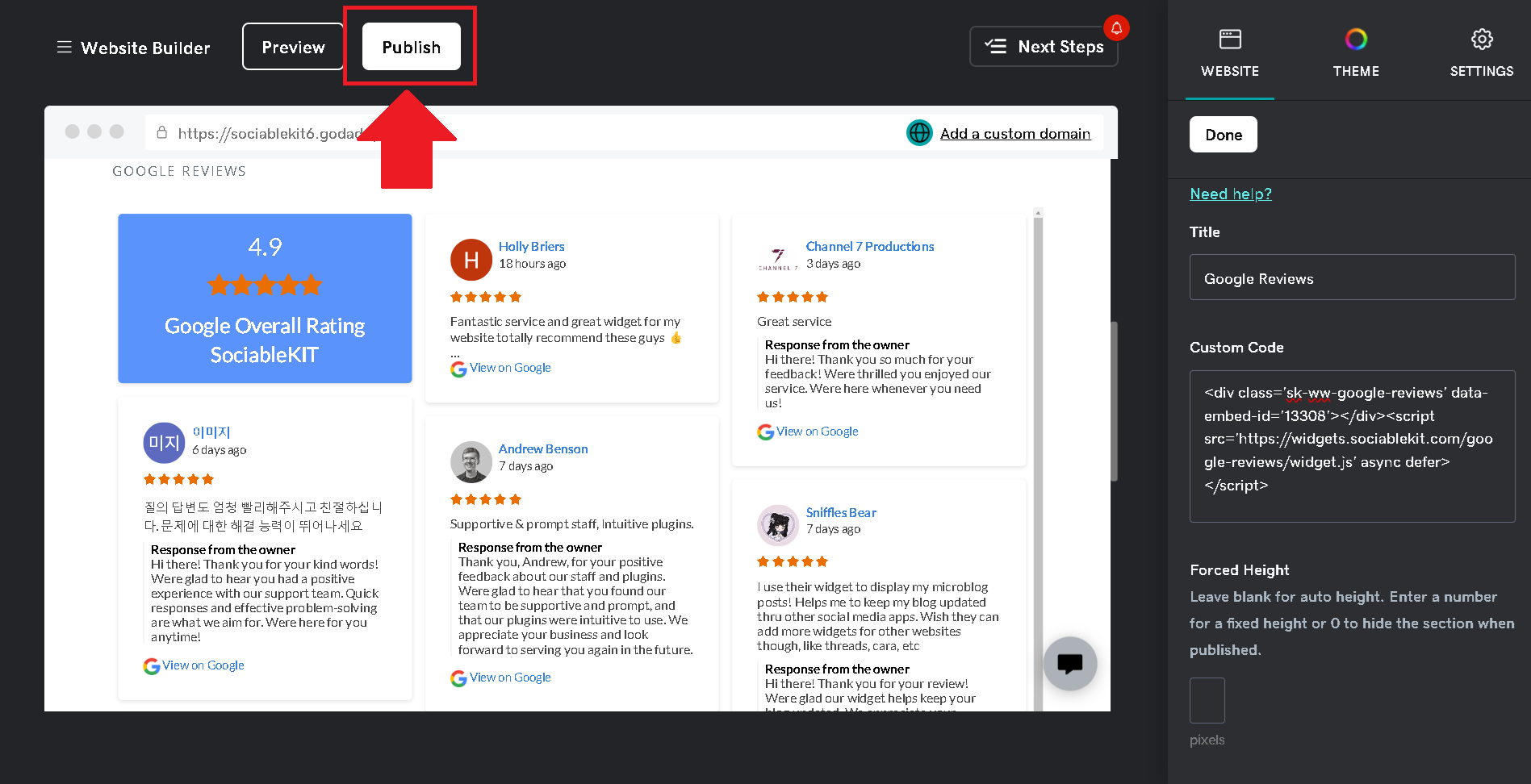Click the Next Steps checklist icon
The image size is (1531, 784).
point(995,47)
